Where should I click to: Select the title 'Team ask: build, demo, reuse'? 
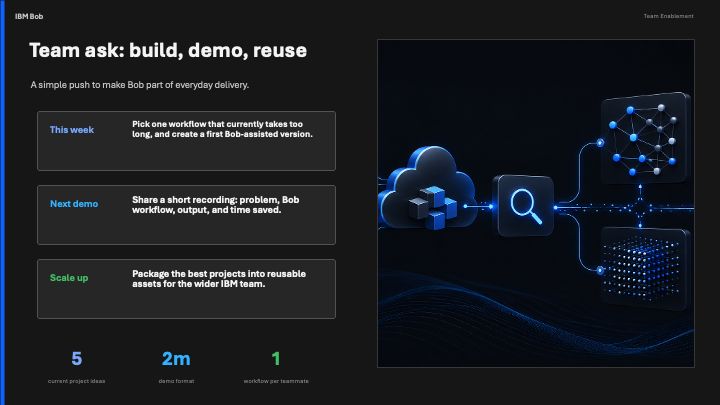point(168,51)
